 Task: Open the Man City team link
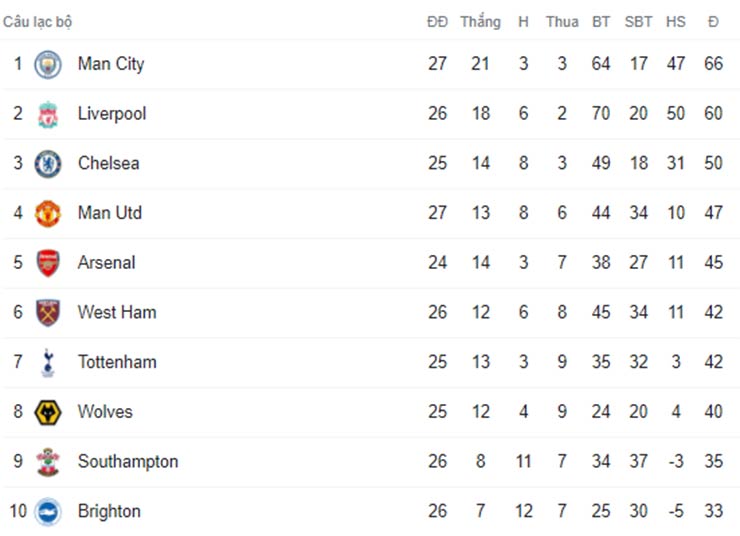point(111,64)
